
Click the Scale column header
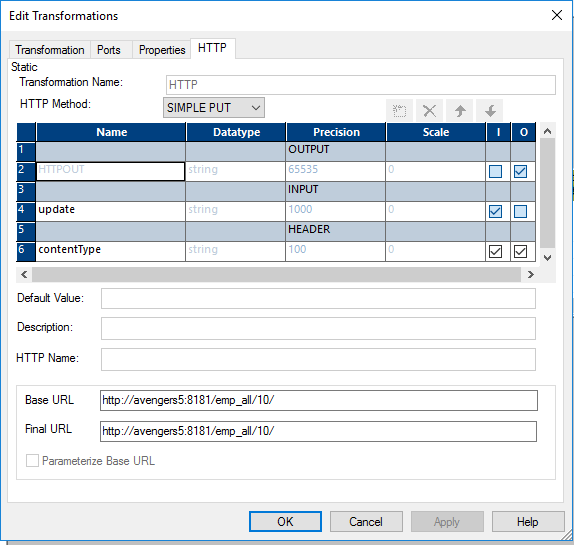(x=436, y=132)
